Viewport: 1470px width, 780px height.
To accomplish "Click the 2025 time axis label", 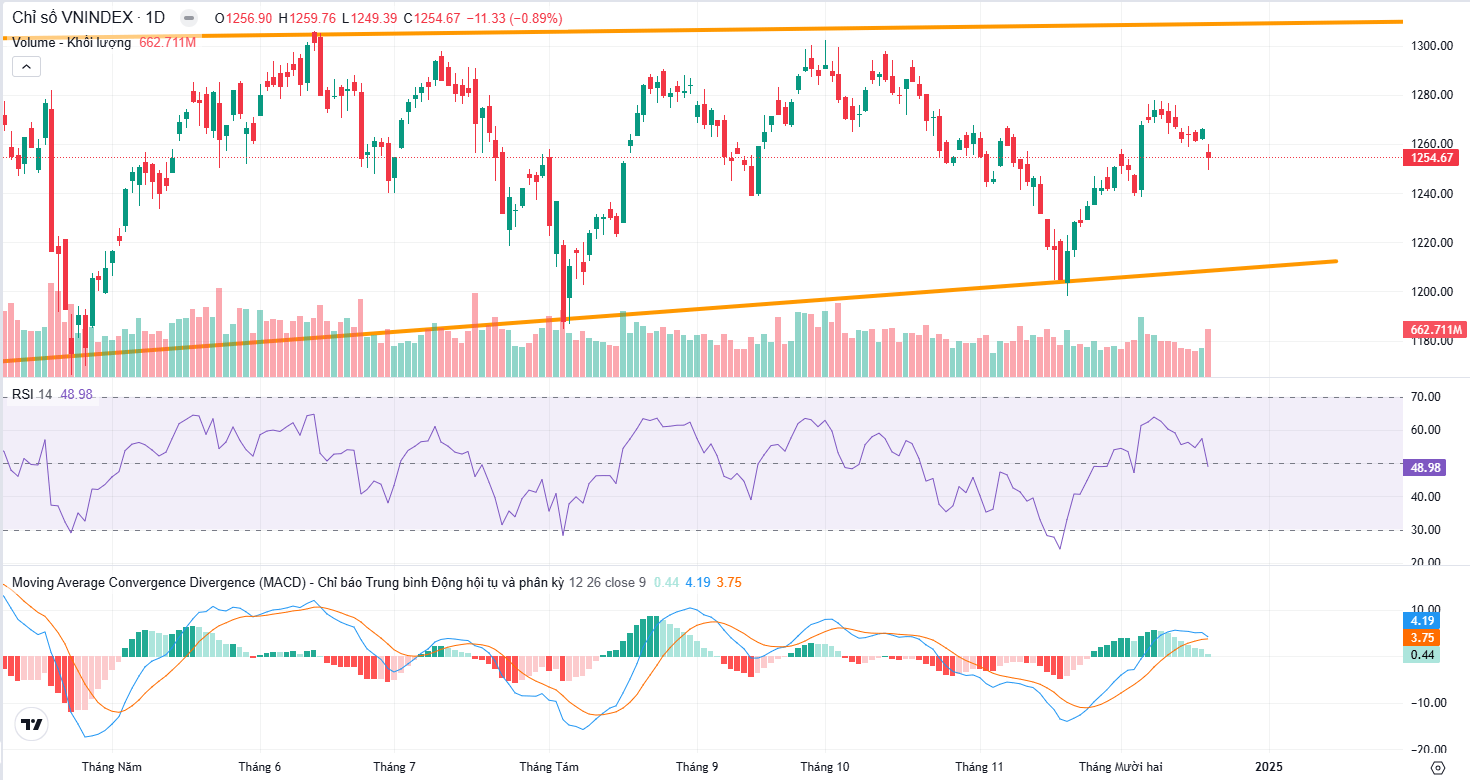I will [1268, 767].
